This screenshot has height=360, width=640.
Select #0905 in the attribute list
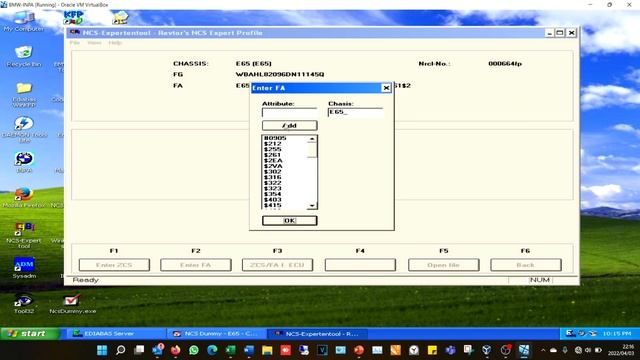(275, 138)
